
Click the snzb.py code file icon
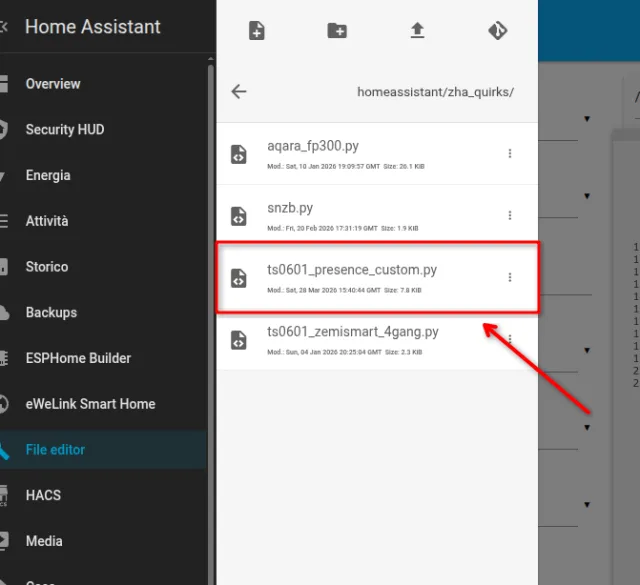point(238,216)
